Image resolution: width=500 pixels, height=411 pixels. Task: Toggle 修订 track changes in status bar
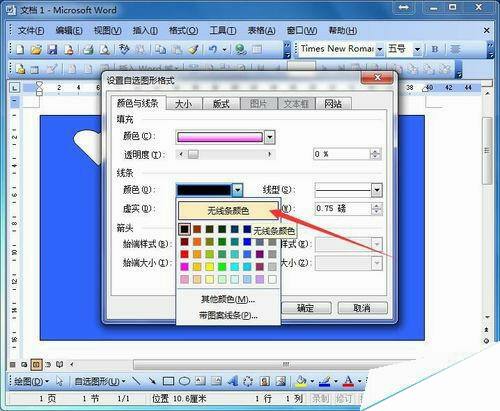[343, 398]
